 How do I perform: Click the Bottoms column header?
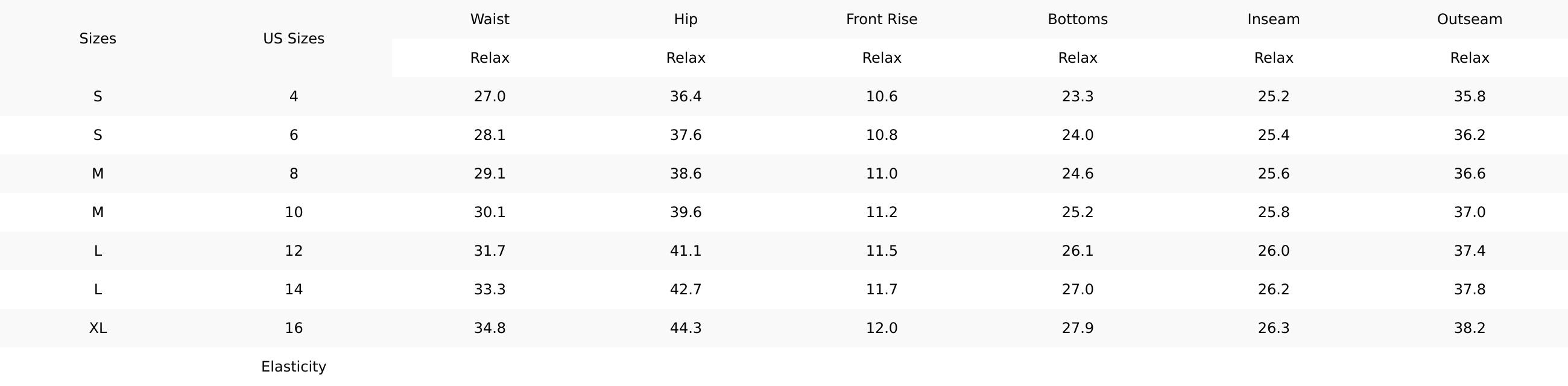click(x=1077, y=19)
